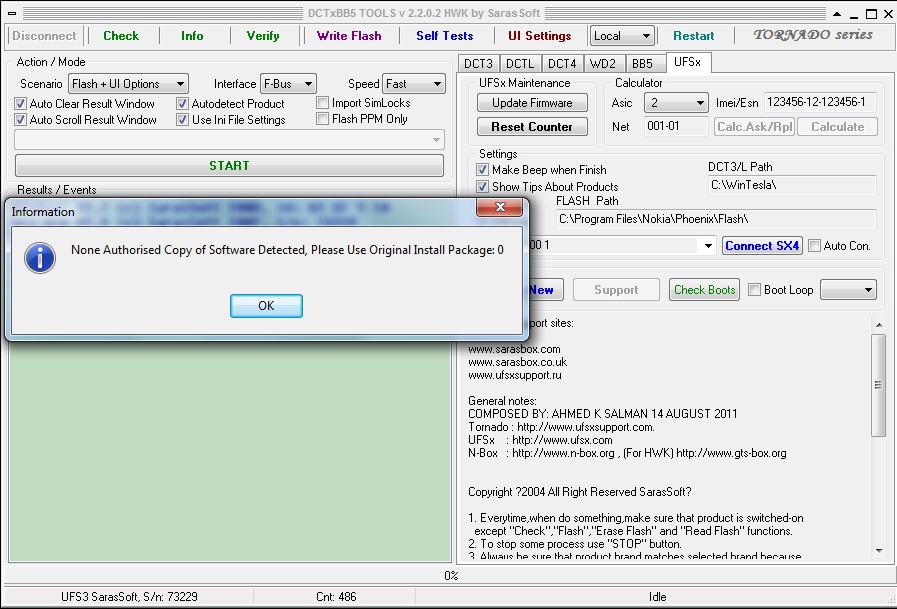
Task: Toggle Make Beep when Finish checkbox
Action: click(482, 170)
